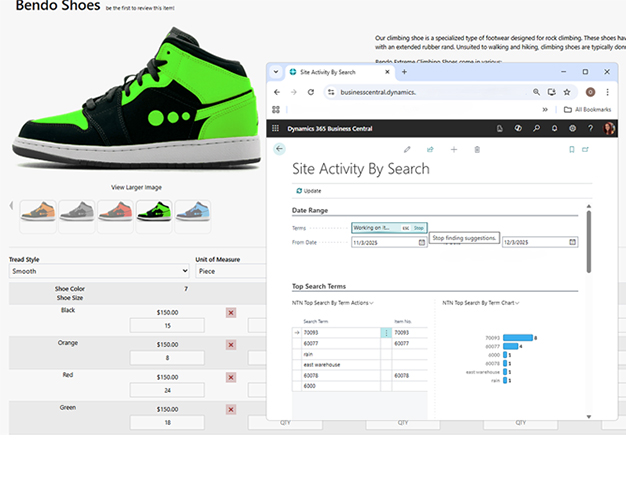Viewport: 626px width, 480px height.
Task: Select the orange shoe thumbnail
Action: (x=38, y=211)
